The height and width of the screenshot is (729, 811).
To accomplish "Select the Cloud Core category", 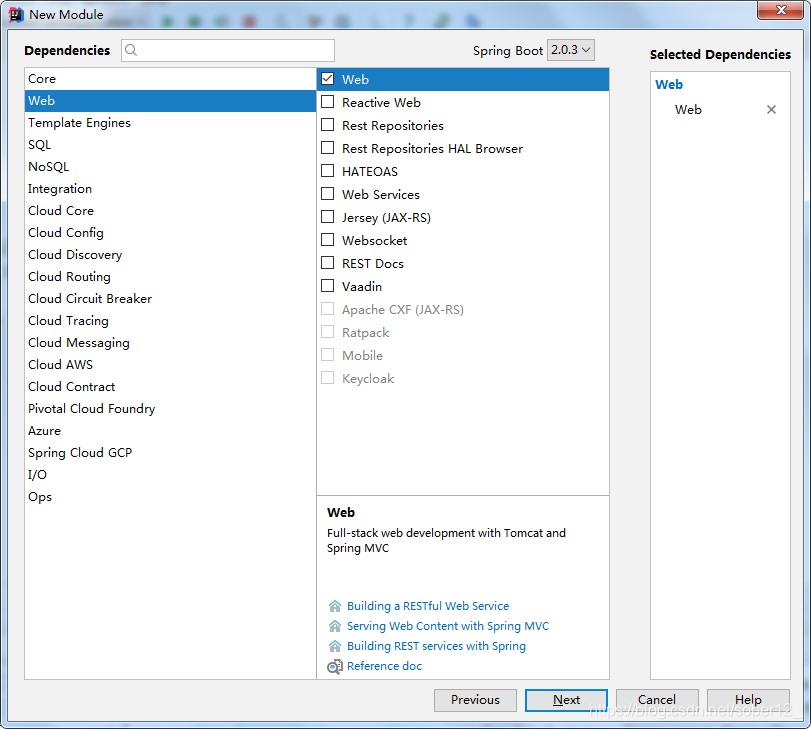I will click(x=170, y=211).
